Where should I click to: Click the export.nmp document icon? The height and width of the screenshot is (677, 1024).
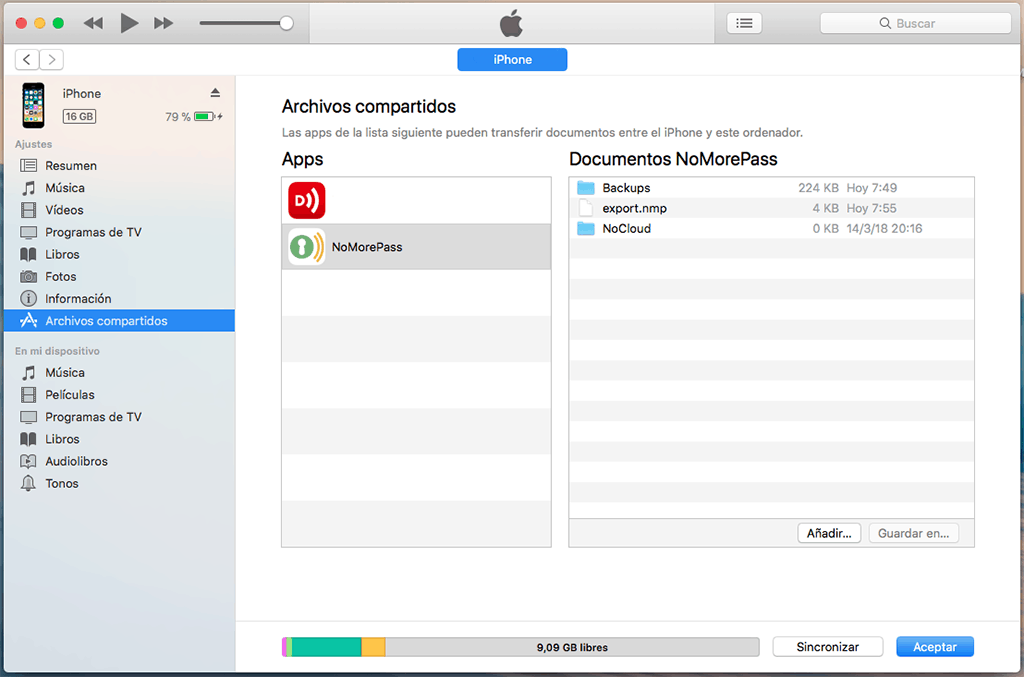coord(586,208)
